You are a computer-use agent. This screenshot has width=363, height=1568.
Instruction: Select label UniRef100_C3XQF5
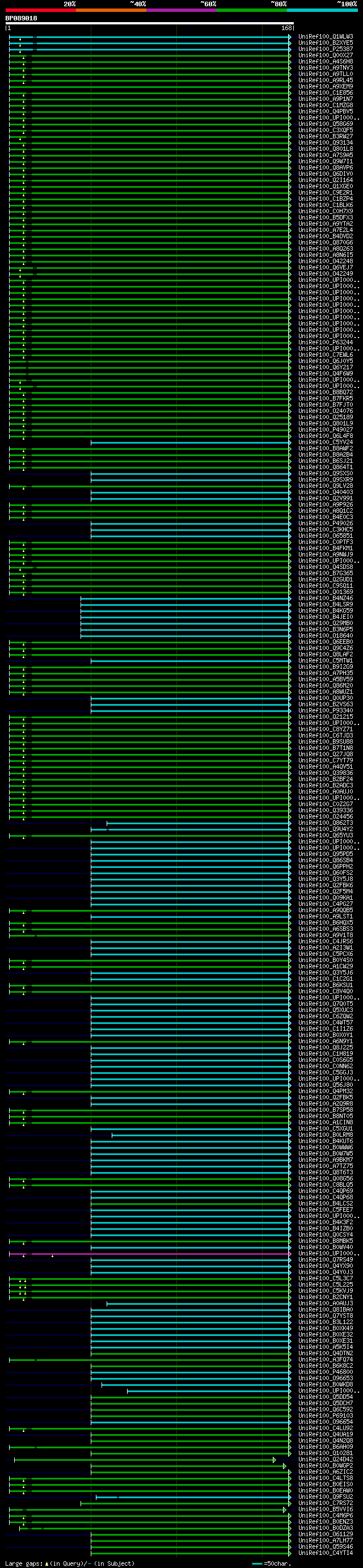pyautogui.click(x=325, y=130)
